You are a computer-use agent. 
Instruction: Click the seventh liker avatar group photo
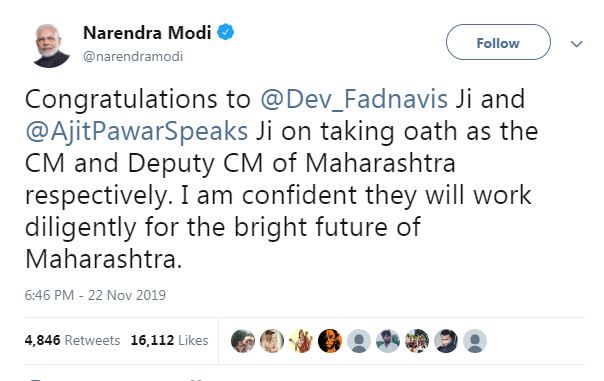417,341
